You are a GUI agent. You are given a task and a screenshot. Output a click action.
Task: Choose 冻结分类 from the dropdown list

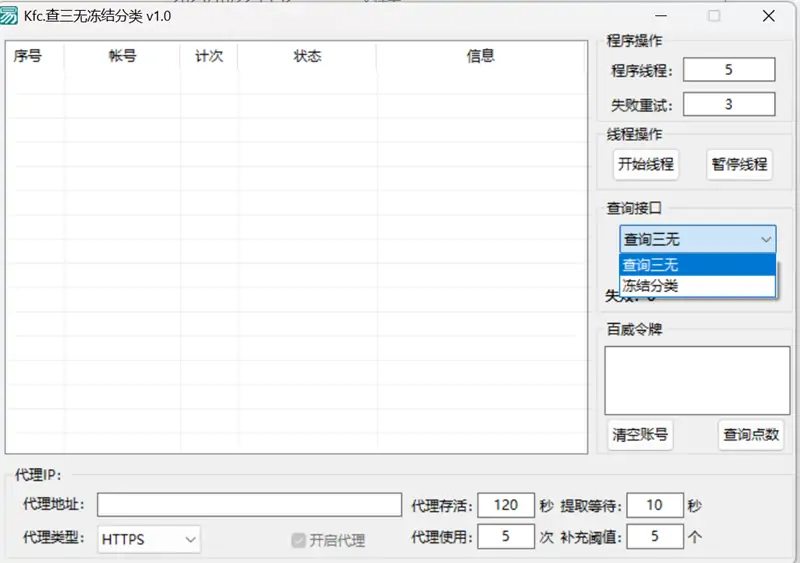point(697,286)
